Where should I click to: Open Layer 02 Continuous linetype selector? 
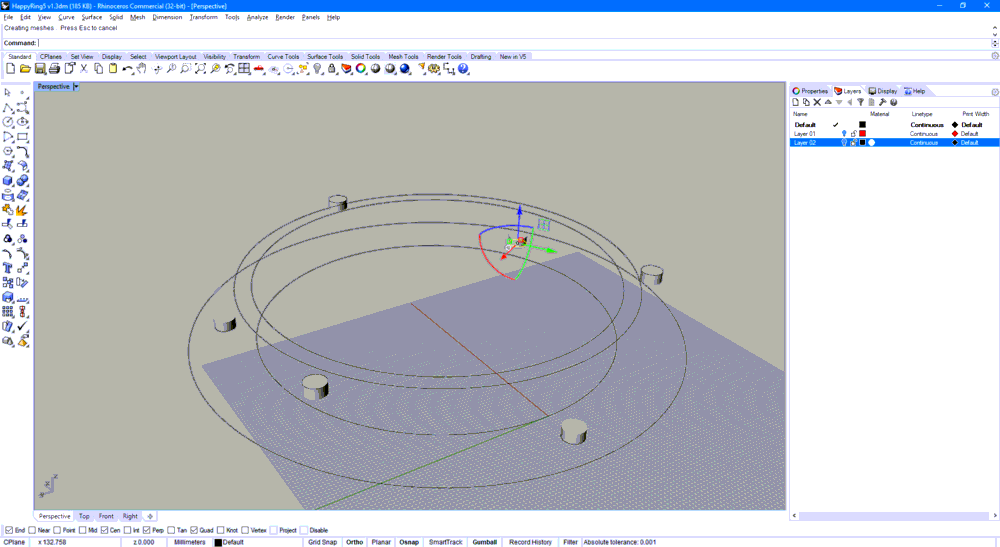click(923, 143)
